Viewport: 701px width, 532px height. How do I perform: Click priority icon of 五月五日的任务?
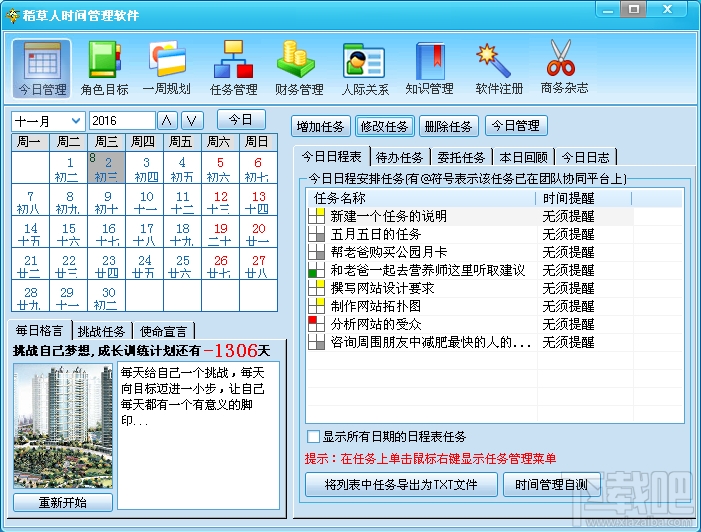click(x=317, y=234)
